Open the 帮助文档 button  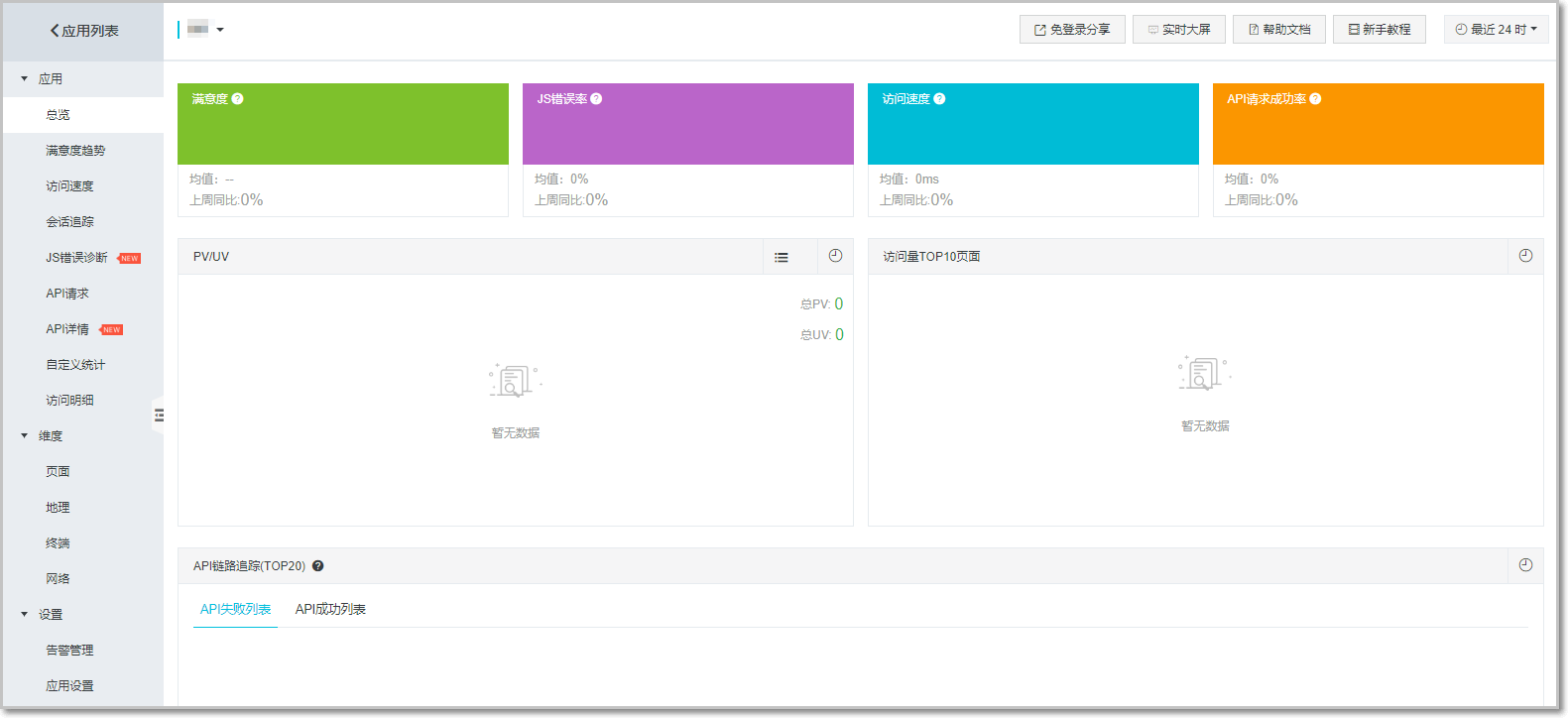pos(1279,30)
